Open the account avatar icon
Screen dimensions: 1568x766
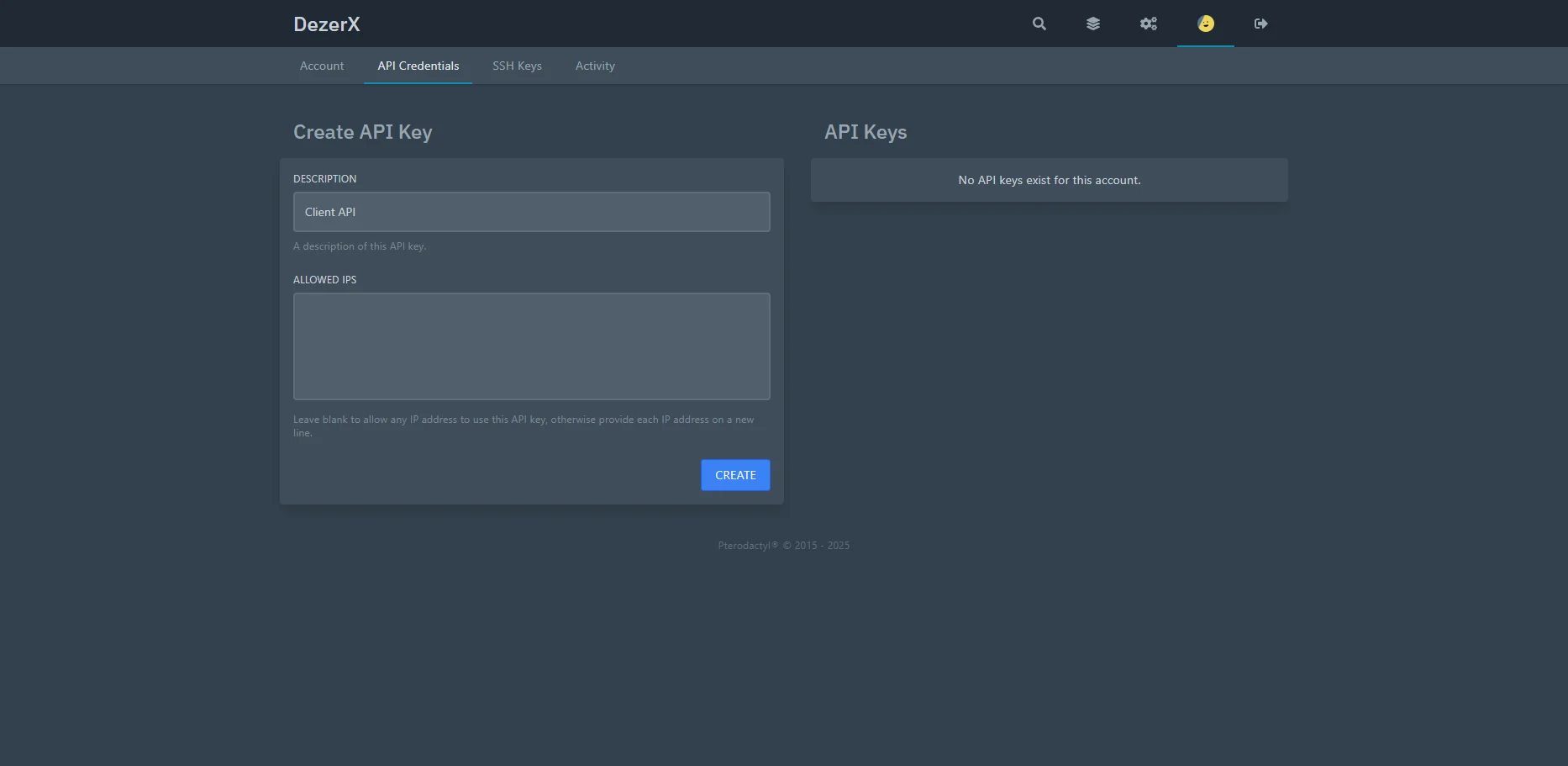pos(1206,24)
